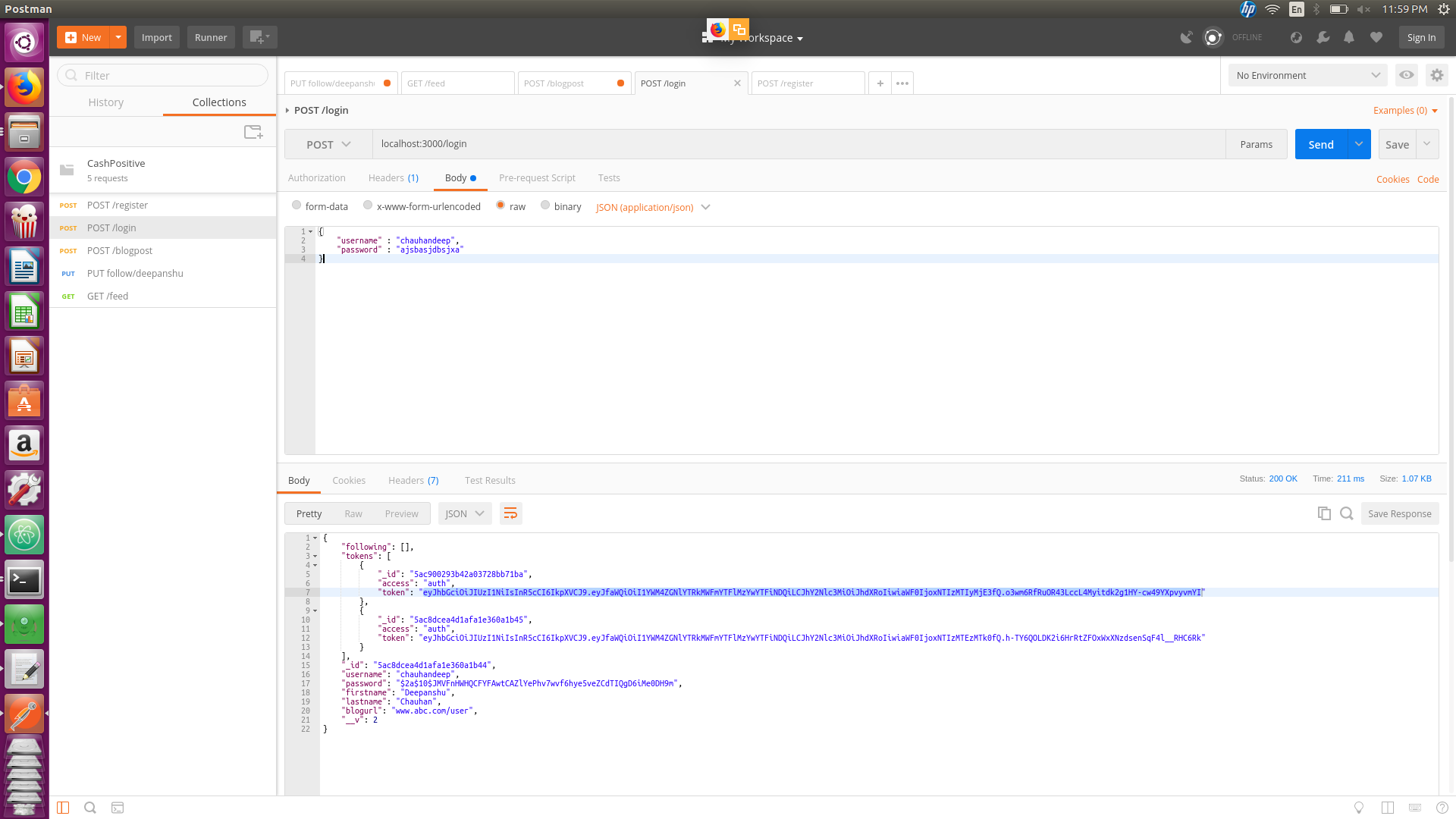Select raw body type
This screenshot has height=819, width=1456.
[x=500, y=205]
